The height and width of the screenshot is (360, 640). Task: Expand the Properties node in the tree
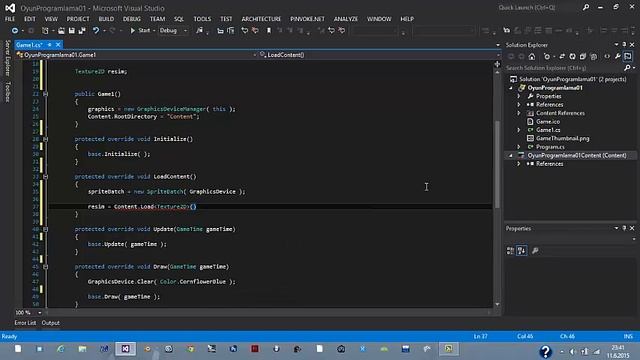(519, 96)
